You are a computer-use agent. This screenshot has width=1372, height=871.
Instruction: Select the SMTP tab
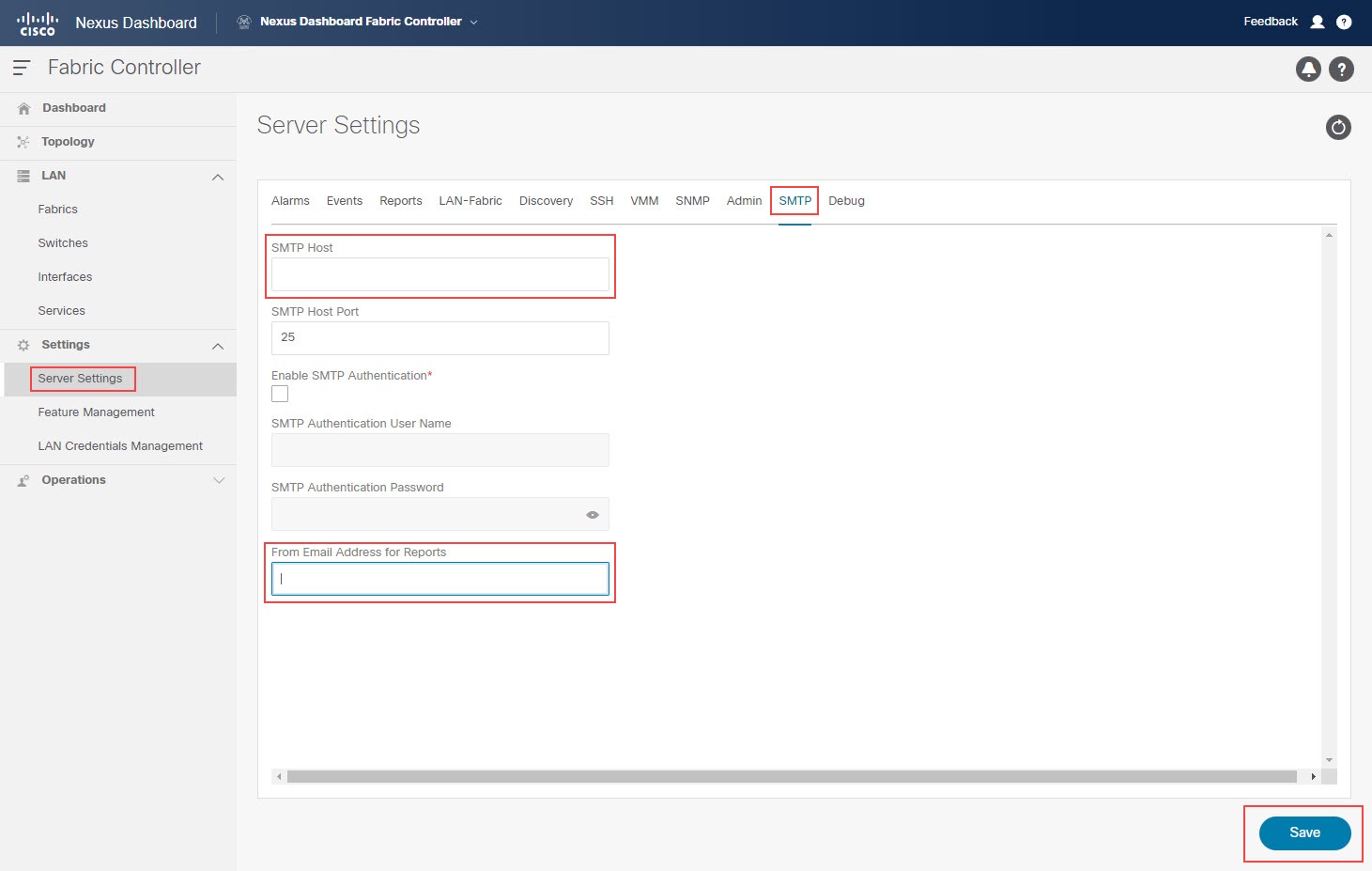pyautogui.click(x=794, y=201)
